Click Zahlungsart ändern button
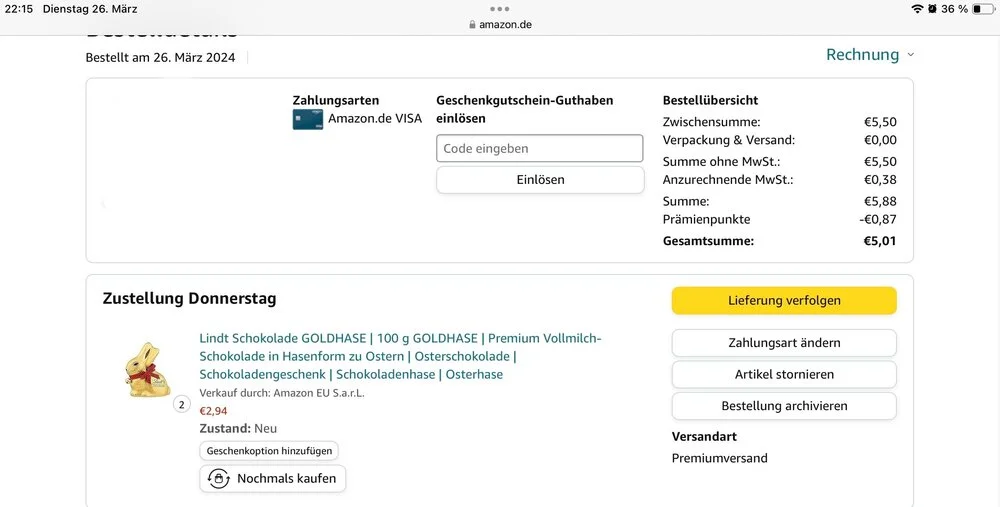This screenshot has width=1000, height=507. point(784,343)
